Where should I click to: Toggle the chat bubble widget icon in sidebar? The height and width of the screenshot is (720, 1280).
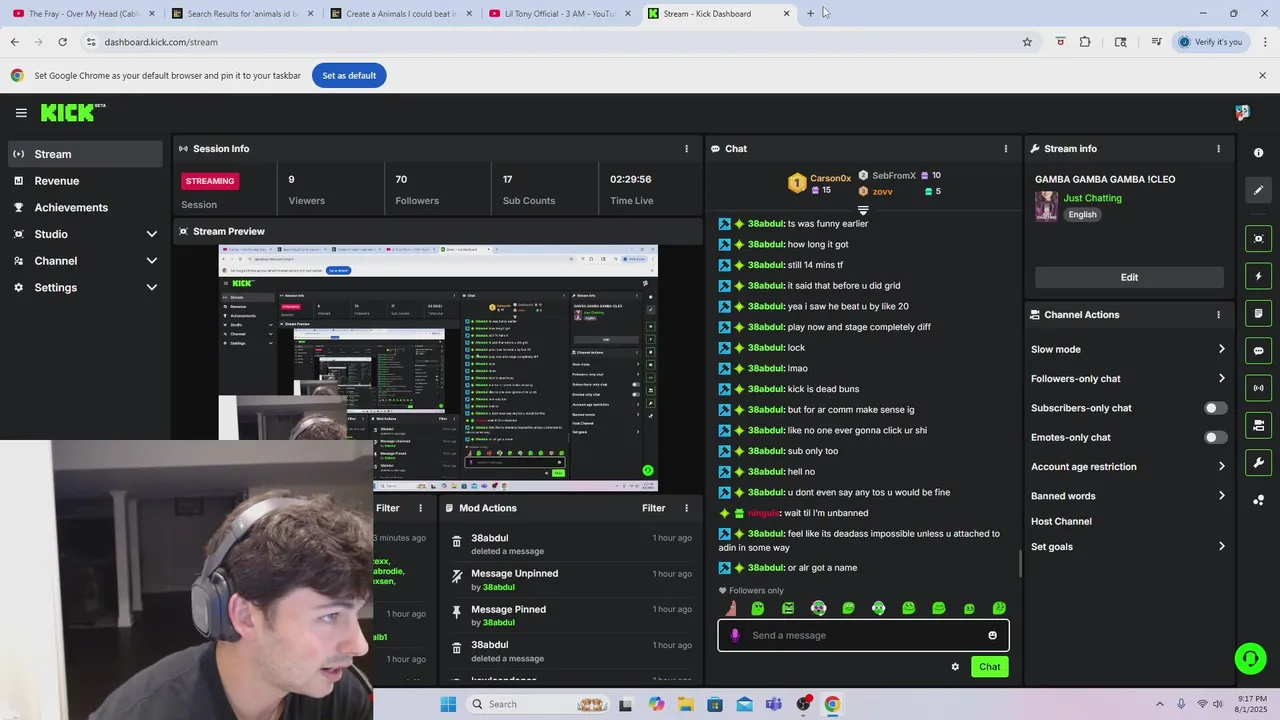click(x=1258, y=351)
